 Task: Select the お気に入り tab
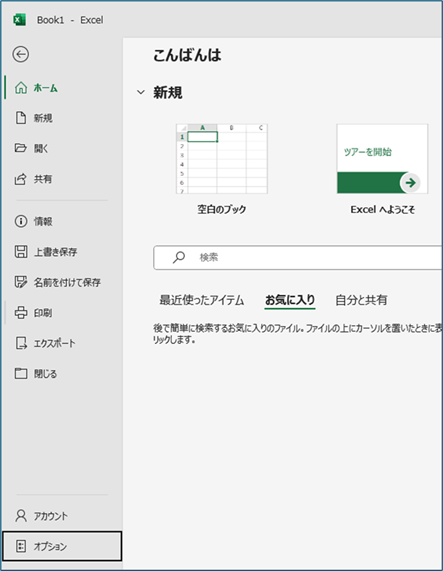290,300
